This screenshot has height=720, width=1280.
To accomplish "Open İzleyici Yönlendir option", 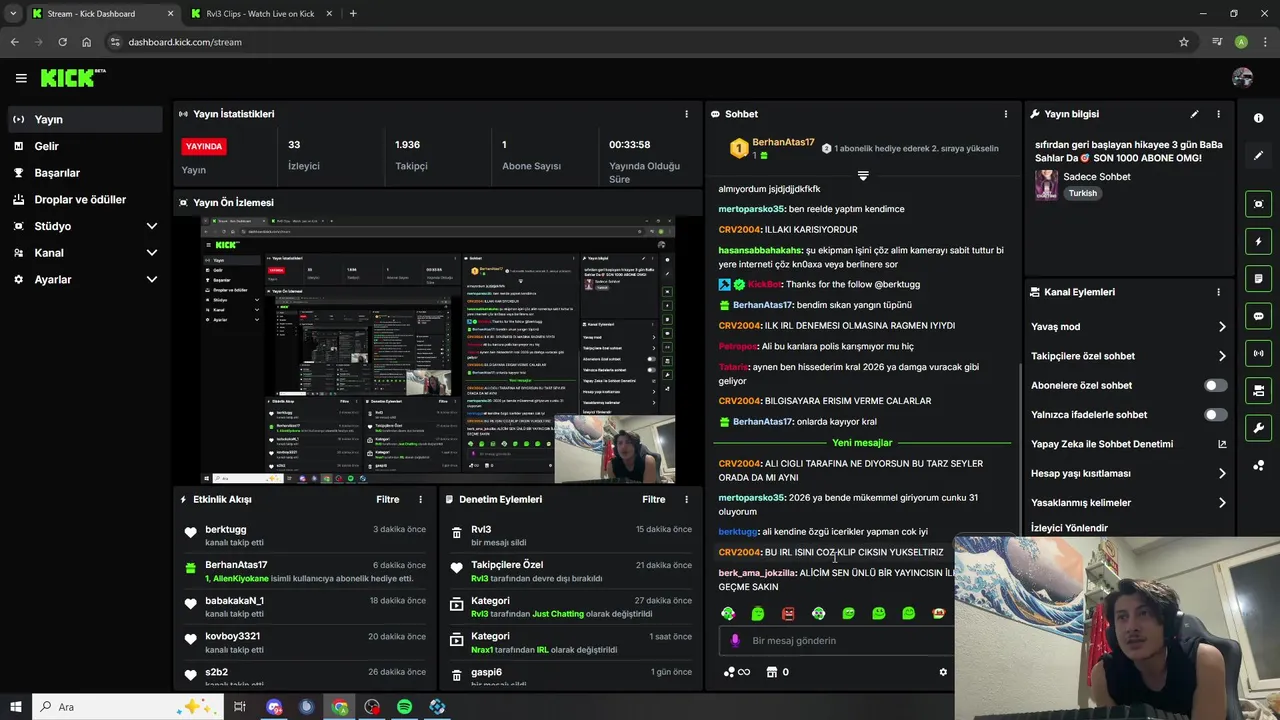I will 1069,528.
